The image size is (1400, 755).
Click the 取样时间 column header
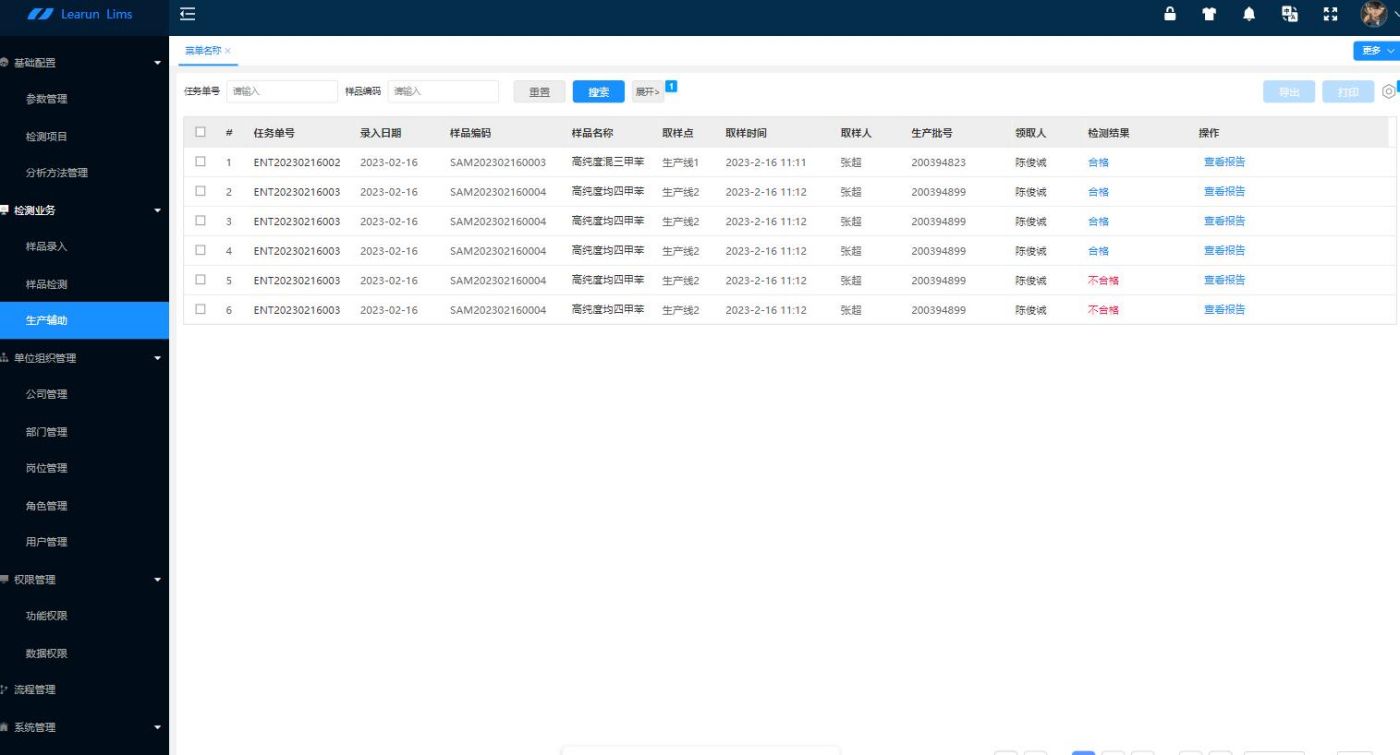746,133
